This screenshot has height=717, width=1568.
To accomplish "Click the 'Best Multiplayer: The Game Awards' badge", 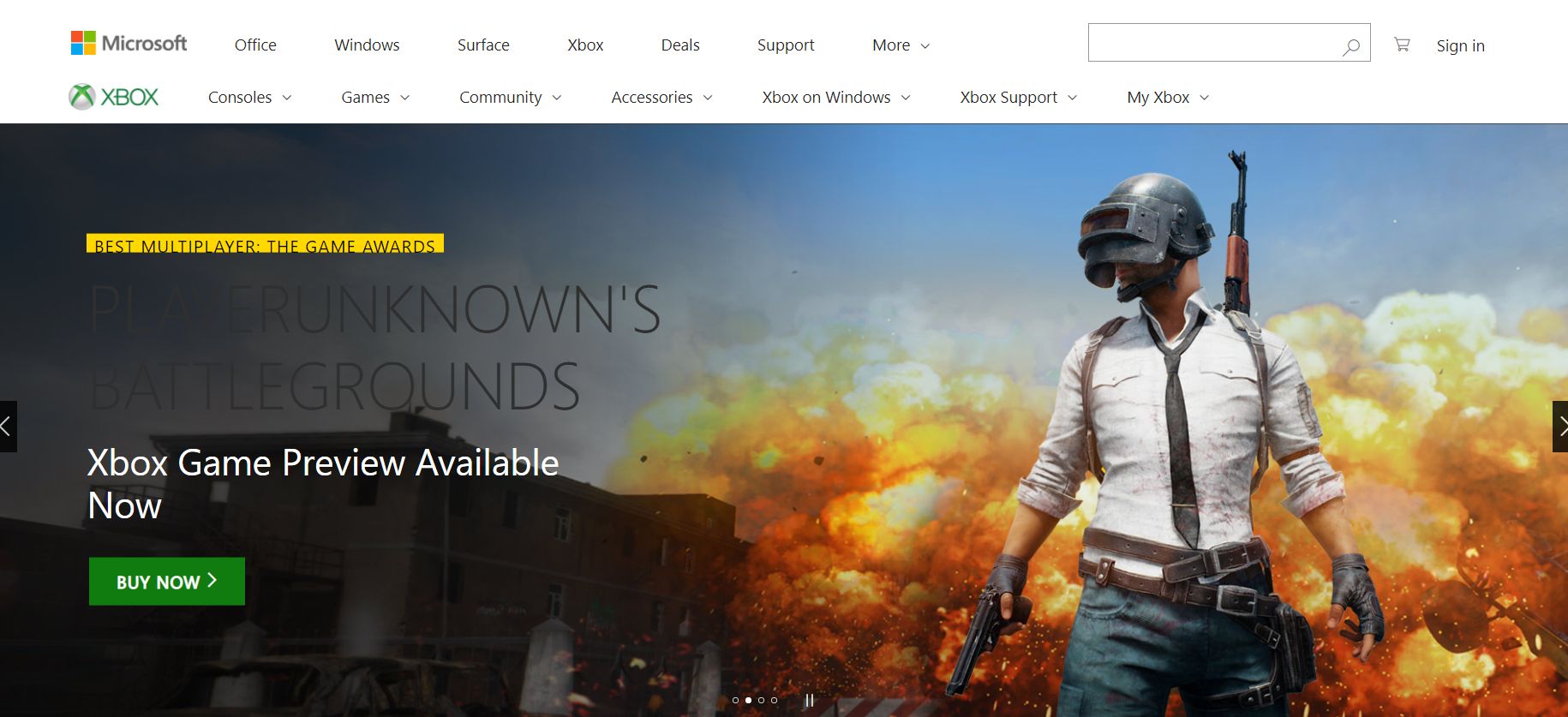I will click(265, 244).
